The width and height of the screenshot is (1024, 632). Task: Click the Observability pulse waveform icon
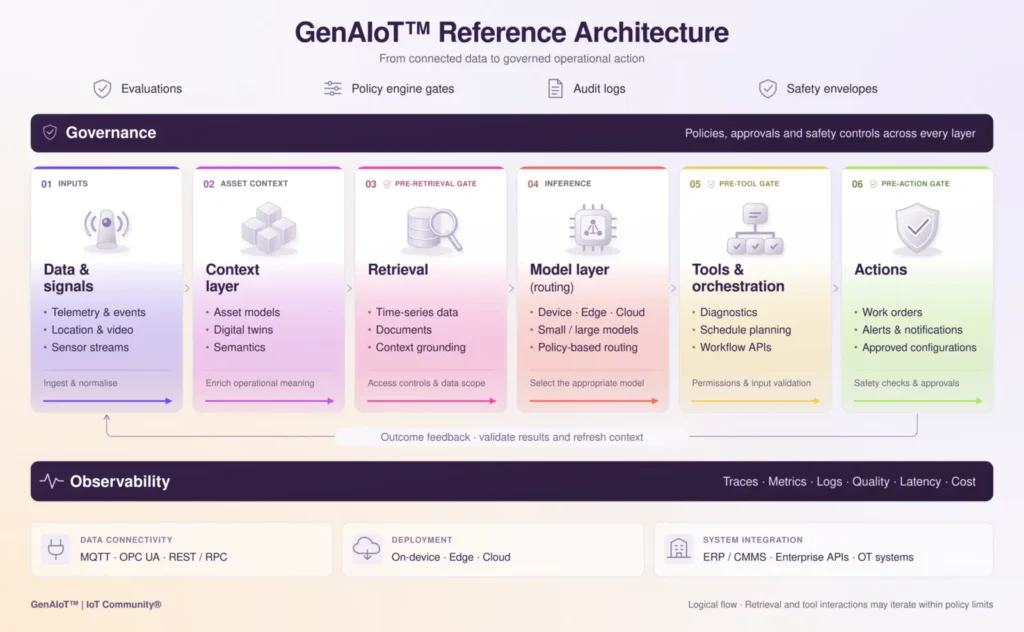pos(51,481)
